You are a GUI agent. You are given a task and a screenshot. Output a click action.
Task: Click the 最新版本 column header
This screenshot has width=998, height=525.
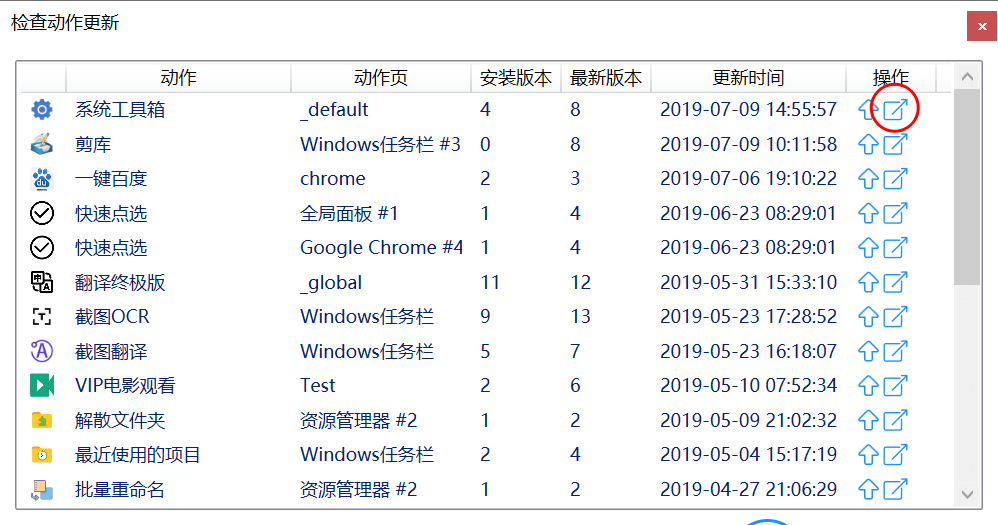(605, 78)
